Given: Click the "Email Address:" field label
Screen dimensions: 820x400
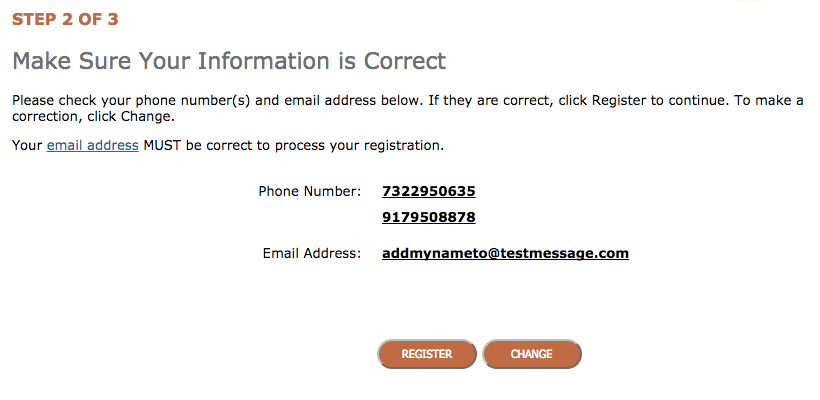Looking at the screenshot, I should pyautogui.click(x=311, y=253).
